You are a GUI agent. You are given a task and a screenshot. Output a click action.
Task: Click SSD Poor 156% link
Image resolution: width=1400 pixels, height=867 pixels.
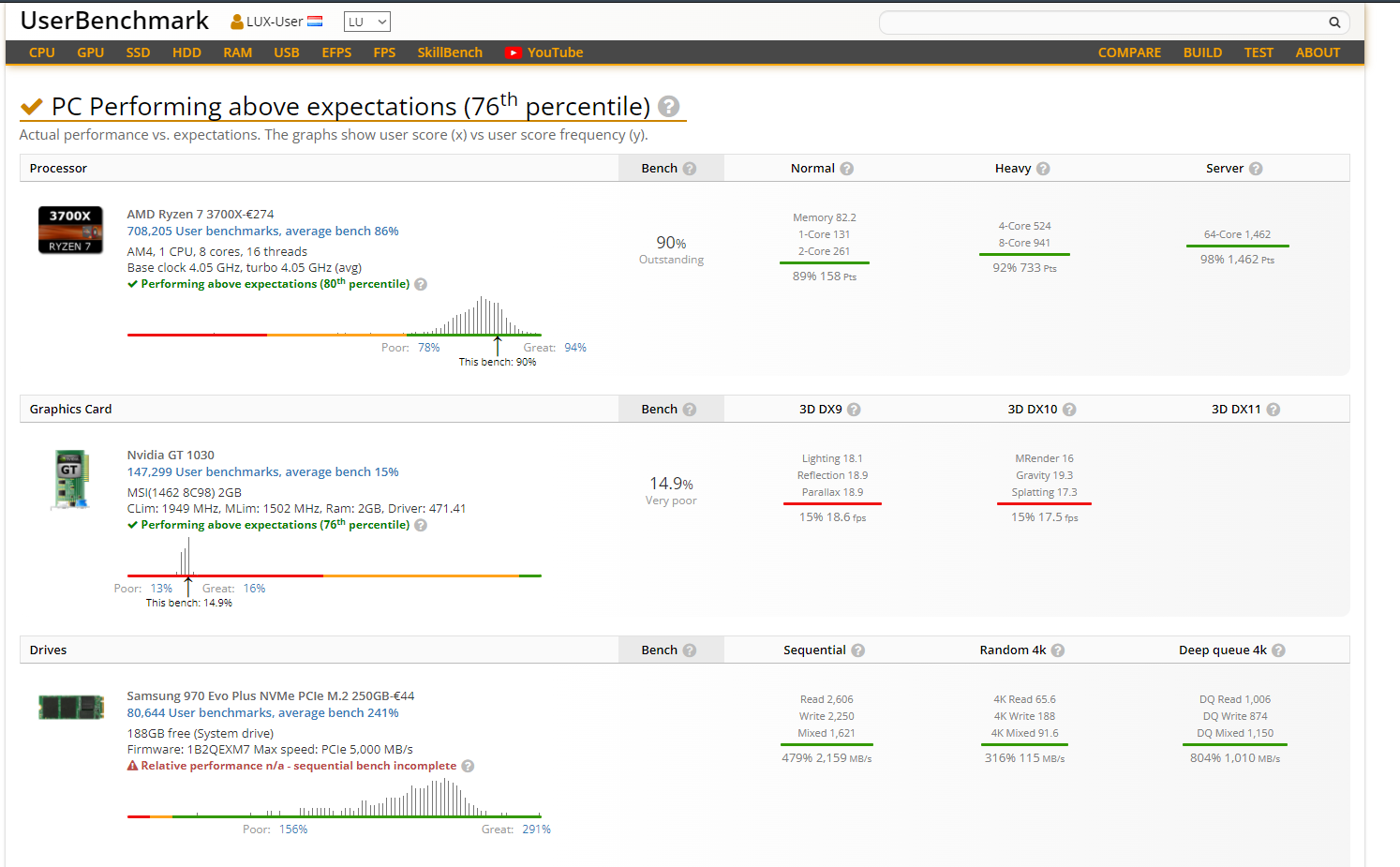pos(293,830)
